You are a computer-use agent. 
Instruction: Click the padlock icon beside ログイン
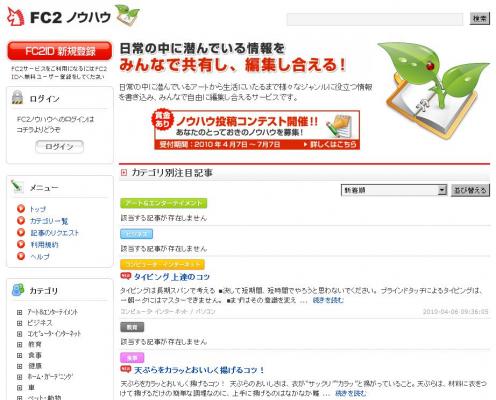(x=18, y=97)
